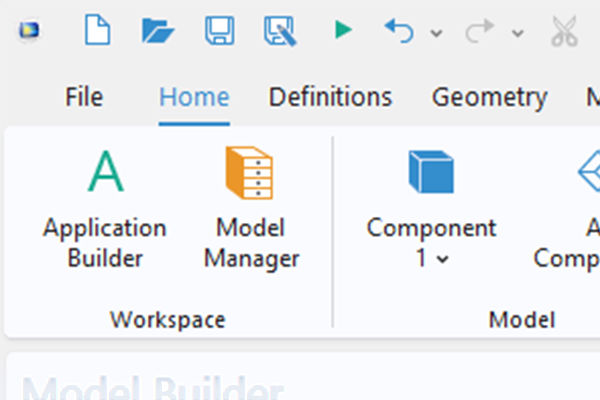The width and height of the screenshot is (600, 400).
Task: Open the redo history dropdown arrow
Action: click(517, 33)
